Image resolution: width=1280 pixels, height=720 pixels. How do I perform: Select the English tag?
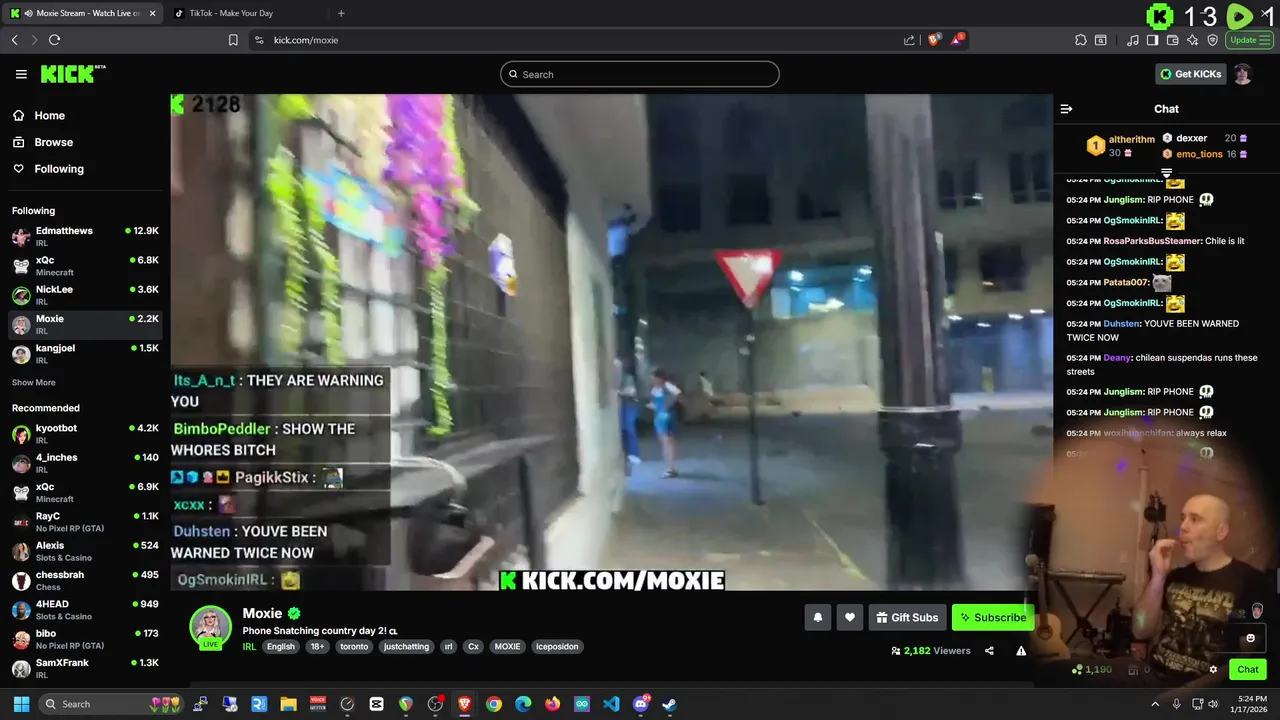[281, 647]
